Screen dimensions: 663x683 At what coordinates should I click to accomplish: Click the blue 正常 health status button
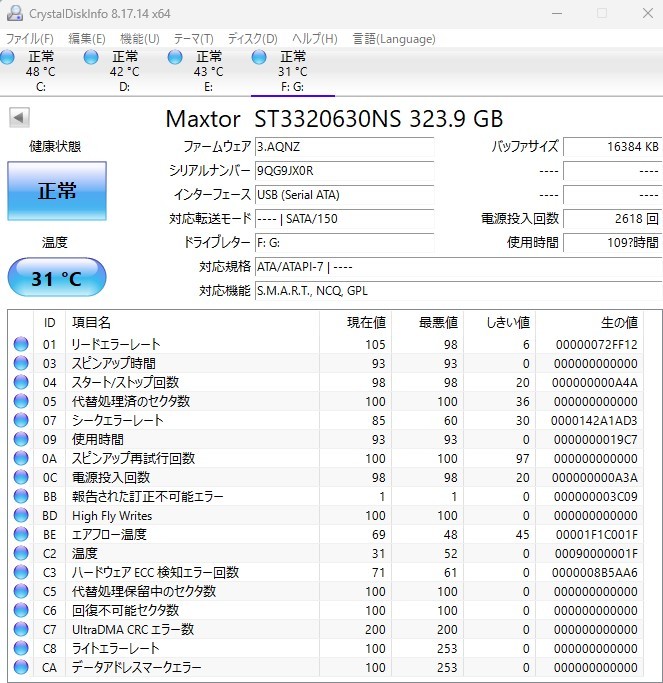[x=57, y=191]
